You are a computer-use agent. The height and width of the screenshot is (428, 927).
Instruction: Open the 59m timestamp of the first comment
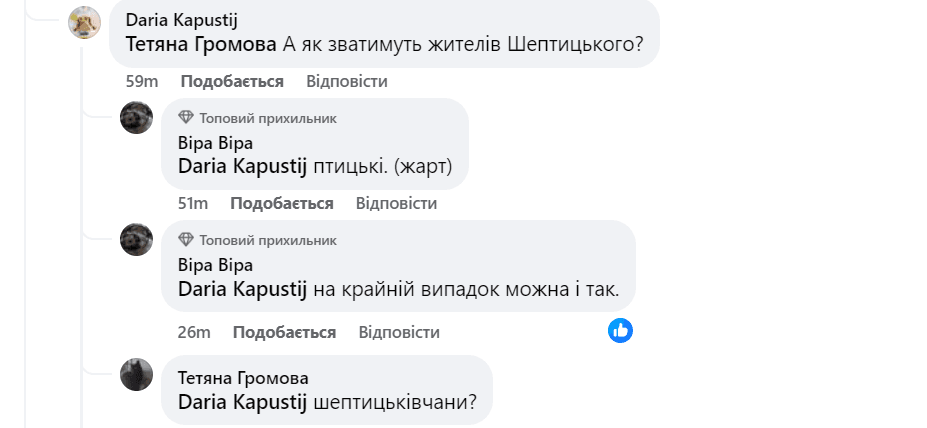142,81
